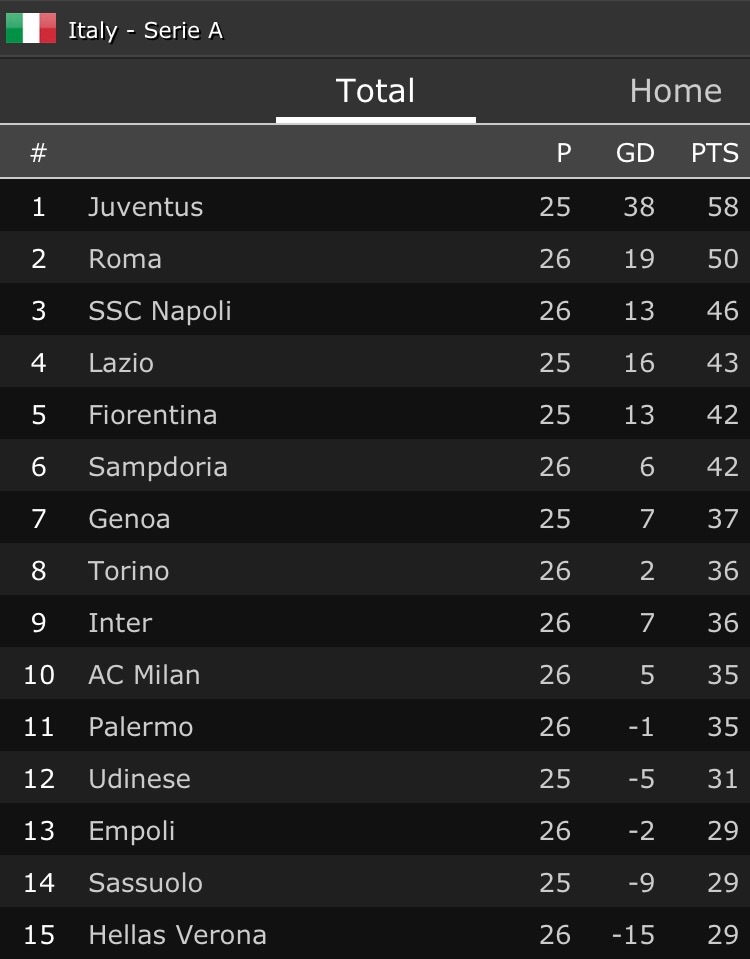
Task: Open Hellas Verona team entry
Action: click(x=177, y=935)
